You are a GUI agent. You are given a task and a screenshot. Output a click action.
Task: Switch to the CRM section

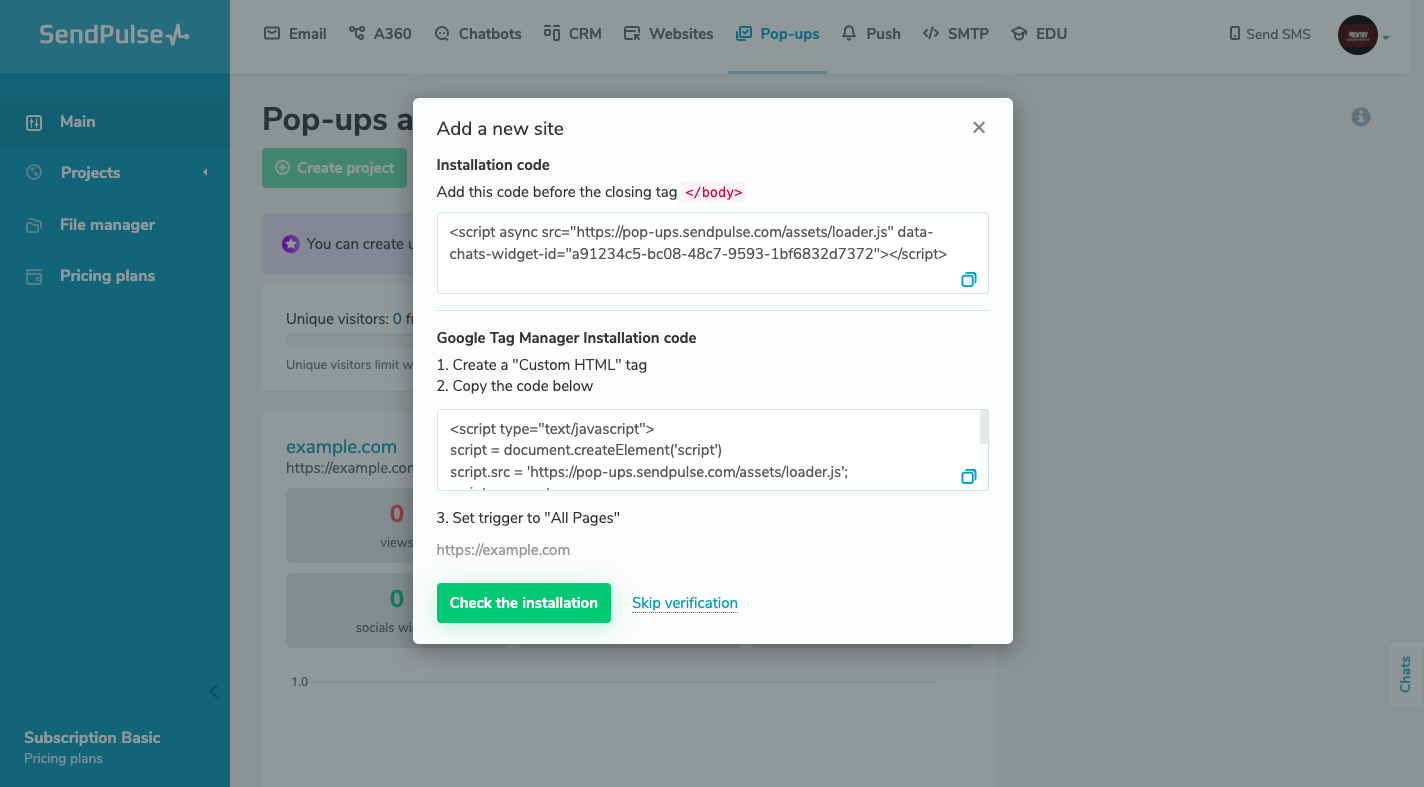click(x=573, y=34)
